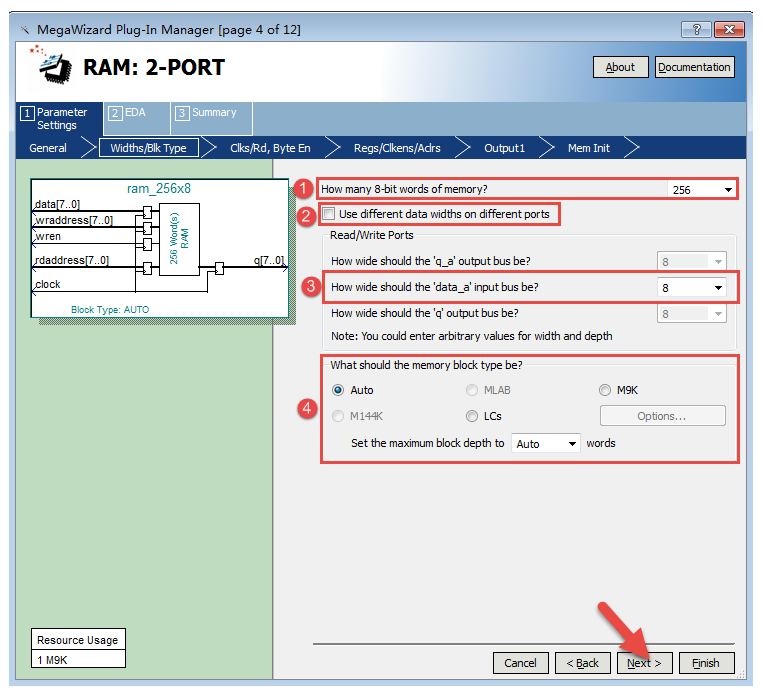The width and height of the screenshot is (764, 695).
Task: Click the Finish button
Action: click(706, 663)
